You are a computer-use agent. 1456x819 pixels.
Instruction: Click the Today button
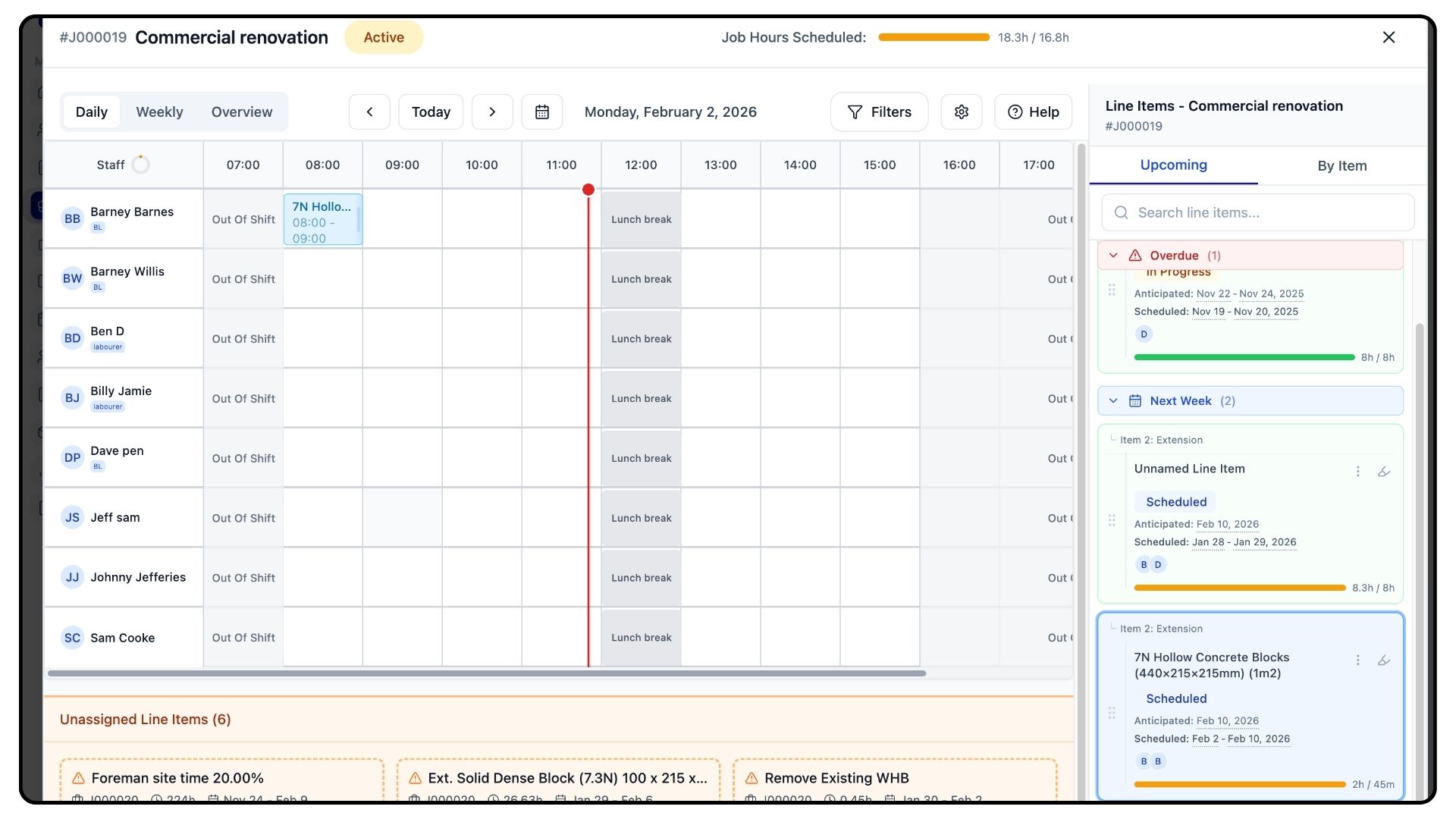pos(431,112)
